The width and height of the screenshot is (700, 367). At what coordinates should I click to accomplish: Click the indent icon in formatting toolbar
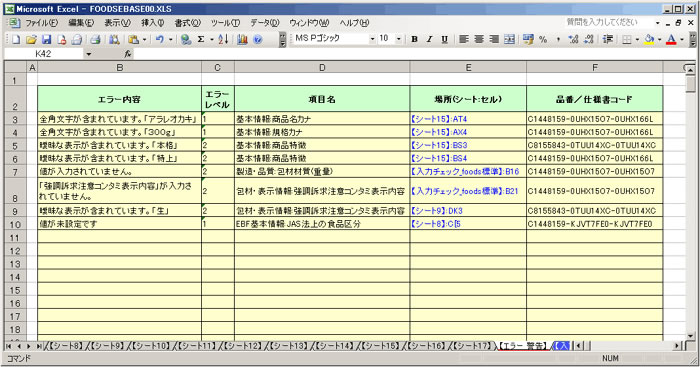tap(608, 39)
